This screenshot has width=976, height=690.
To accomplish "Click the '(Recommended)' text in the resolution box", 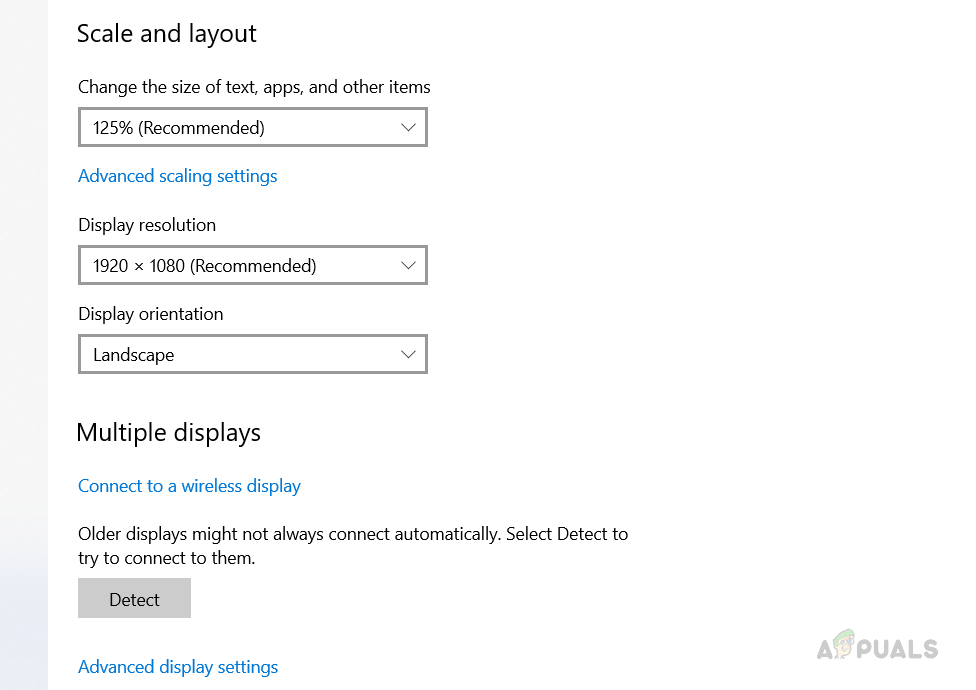I will click(x=253, y=266).
